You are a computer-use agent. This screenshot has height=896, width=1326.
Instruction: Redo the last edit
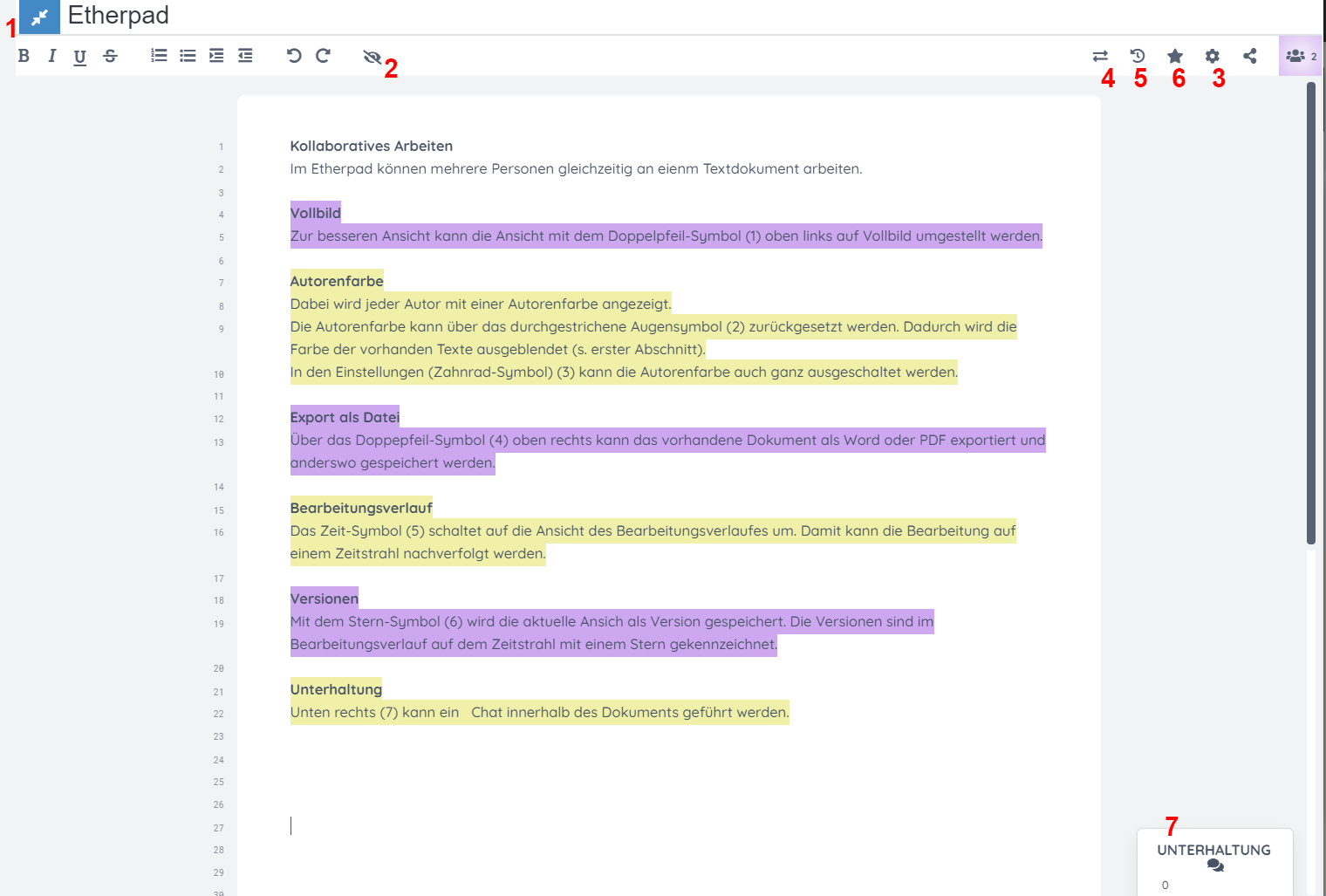(x=323, y=56)
